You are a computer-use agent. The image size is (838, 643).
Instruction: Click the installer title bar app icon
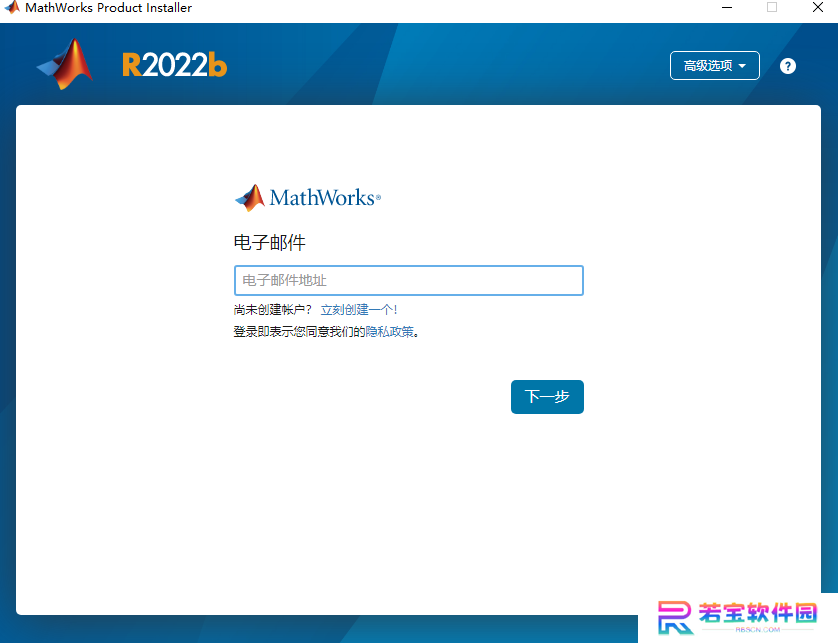[x=12, y=7]
